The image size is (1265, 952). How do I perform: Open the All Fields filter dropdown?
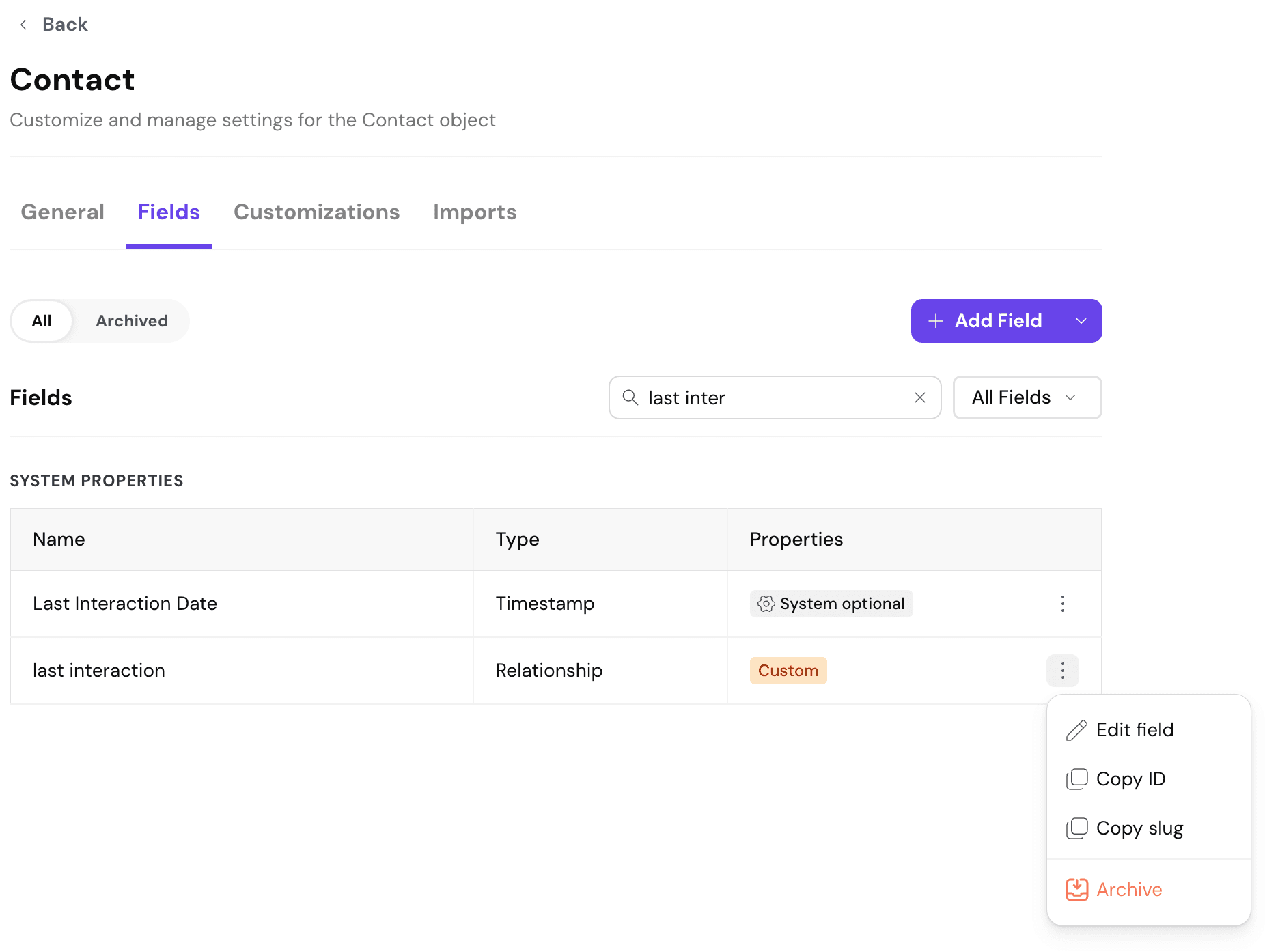[x=1027, y=397]
